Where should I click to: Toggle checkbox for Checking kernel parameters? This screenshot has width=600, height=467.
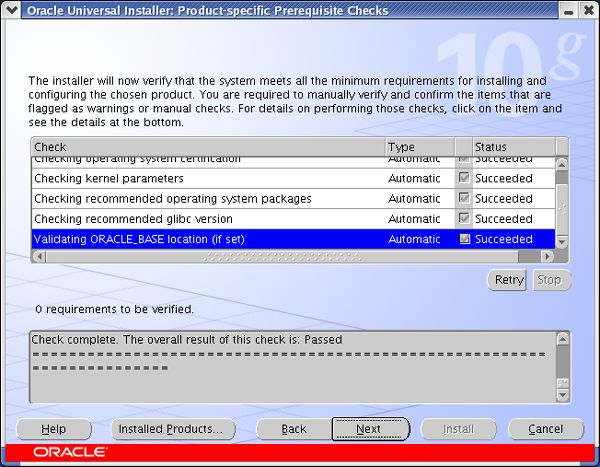[463, 178]
